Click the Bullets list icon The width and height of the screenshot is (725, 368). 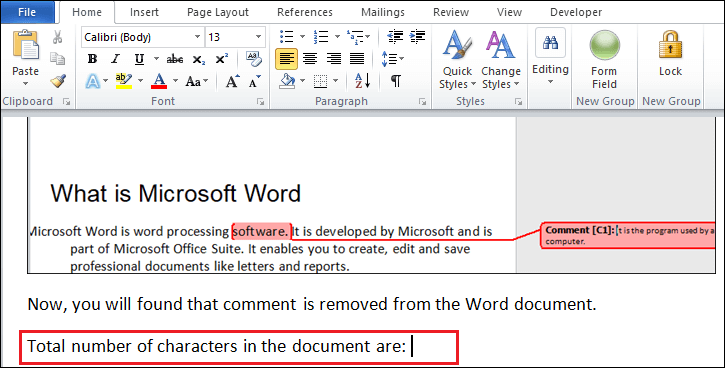coord(287,36)
